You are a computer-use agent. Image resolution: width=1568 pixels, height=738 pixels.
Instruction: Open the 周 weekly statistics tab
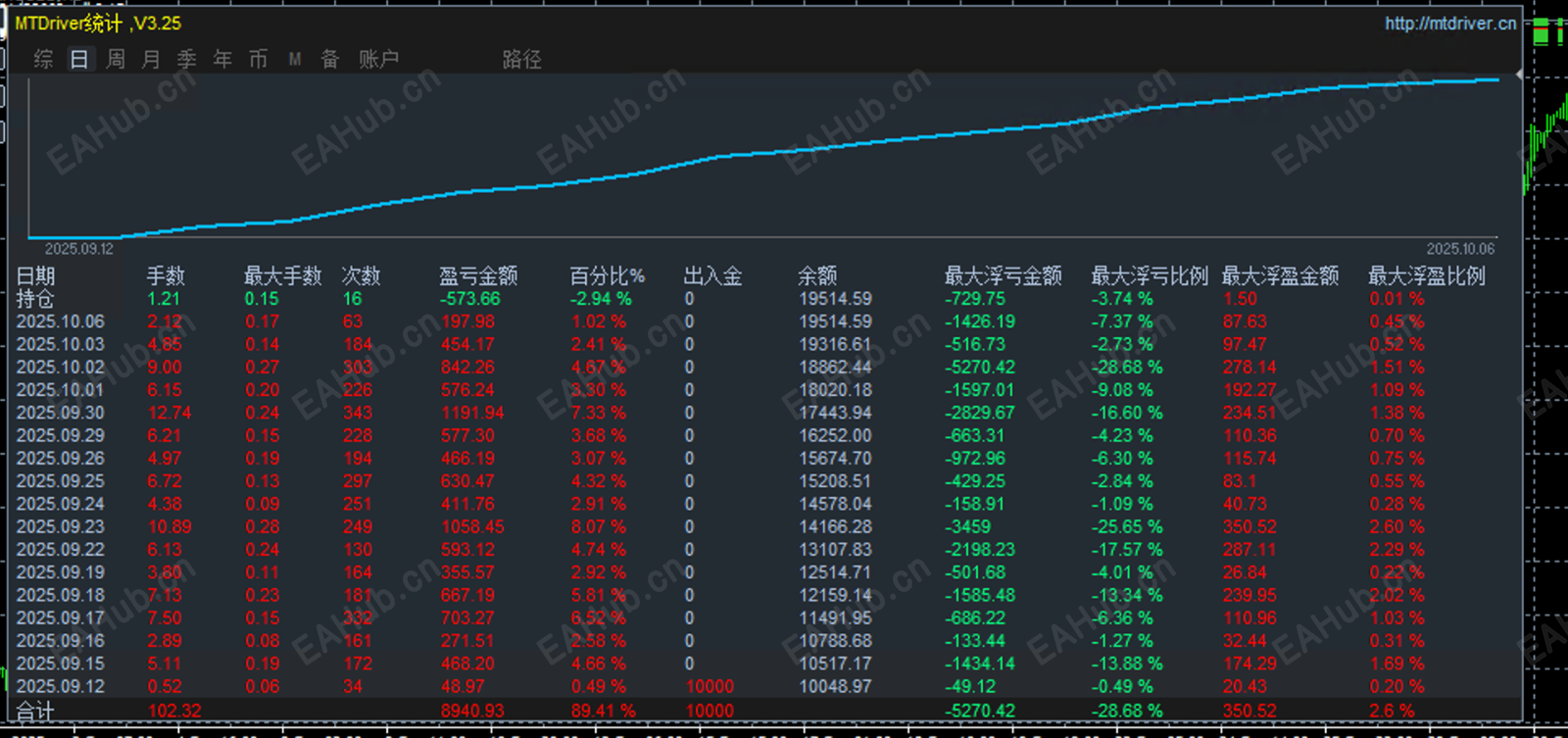pyautogui.click(x=116, y=59)
